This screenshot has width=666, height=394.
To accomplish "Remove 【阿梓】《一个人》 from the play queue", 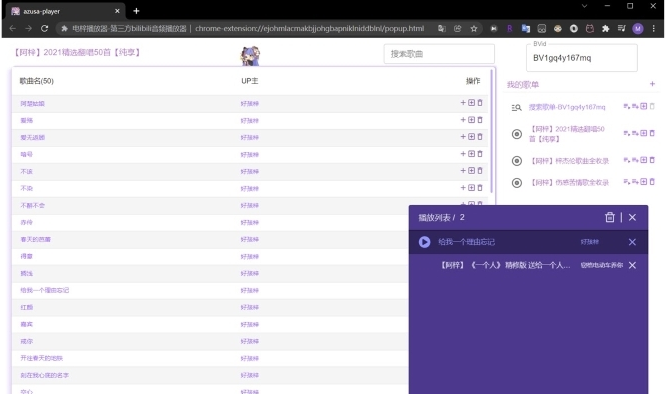I will [632, 265].
